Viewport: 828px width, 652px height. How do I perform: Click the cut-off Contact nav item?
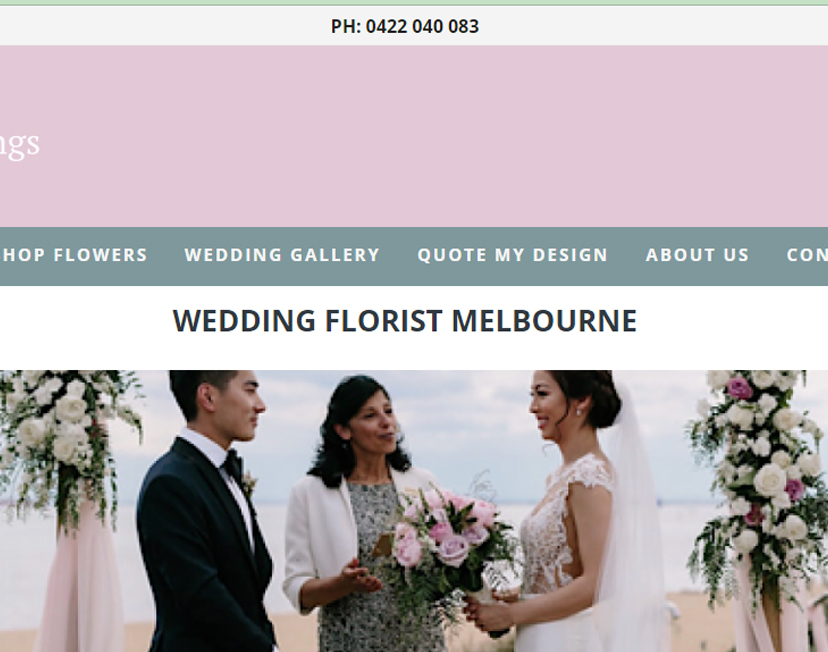807,255
